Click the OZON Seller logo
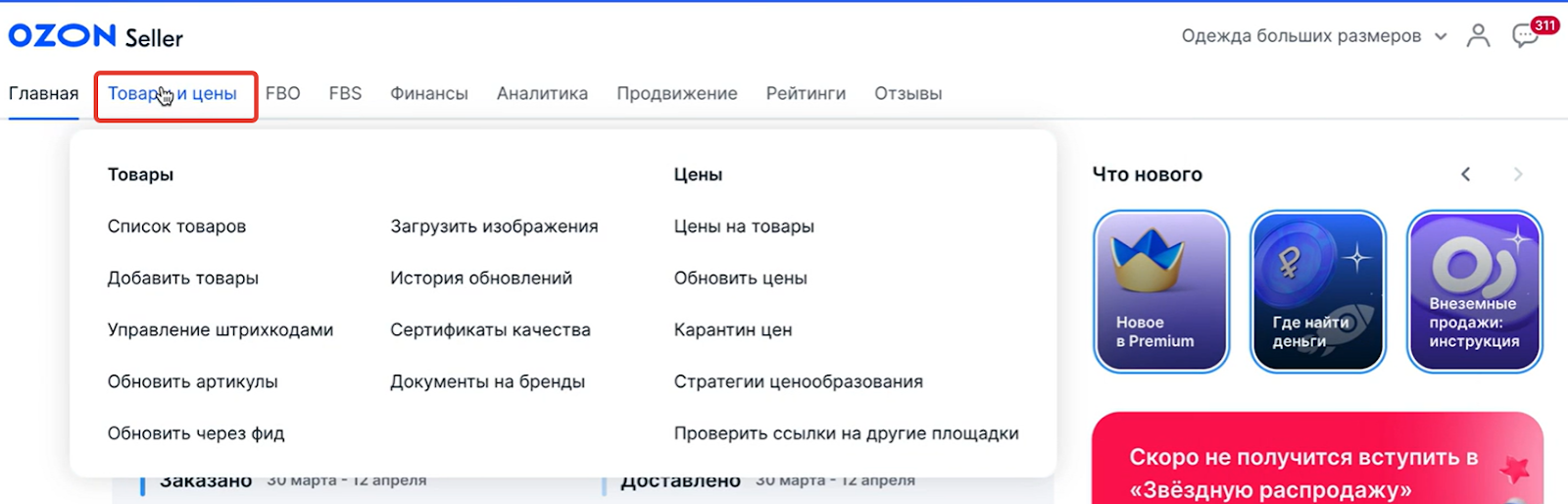This screenshot has width=1568, height=504. click(96, 37)
